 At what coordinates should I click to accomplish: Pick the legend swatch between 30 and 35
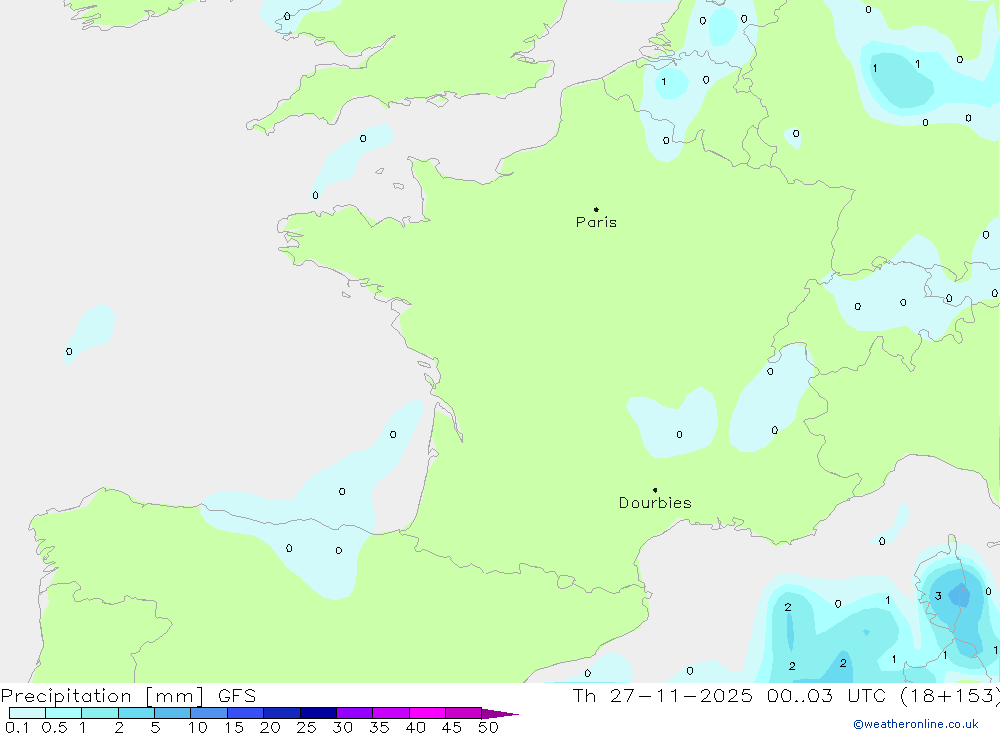point(355,713)
